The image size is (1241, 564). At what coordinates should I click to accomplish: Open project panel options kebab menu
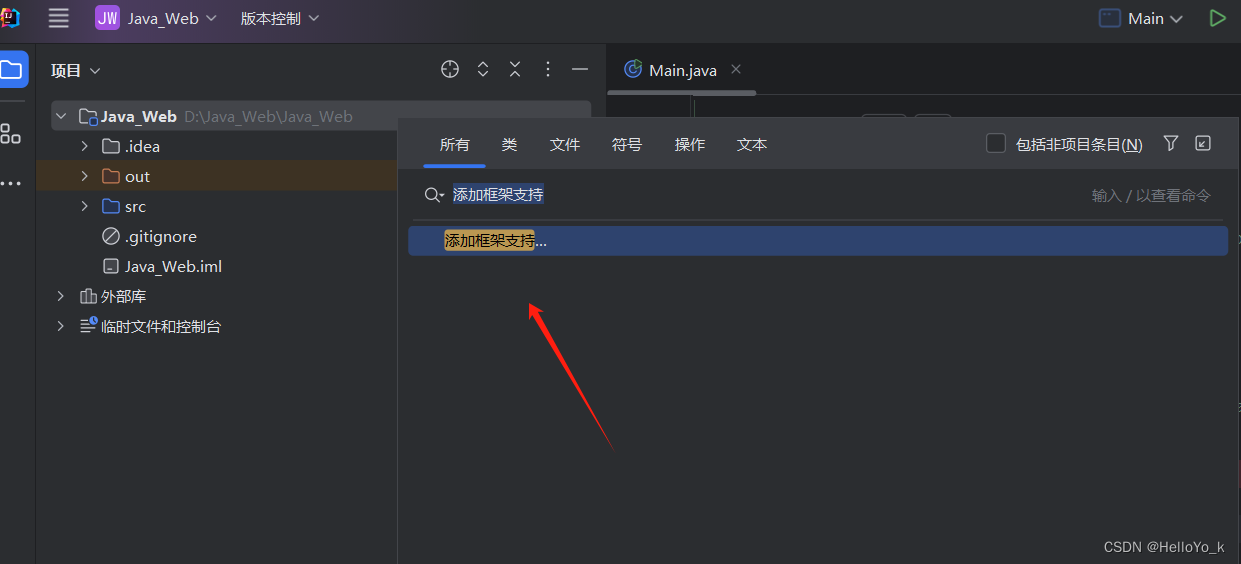(547, 69)
